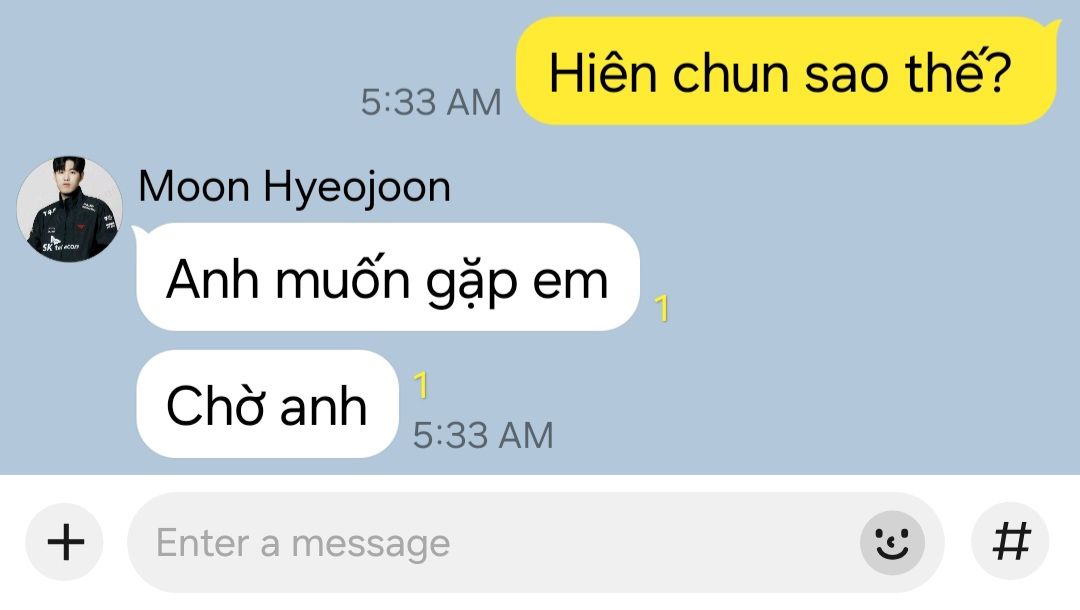Viewport: 1080px width, 610px height.
Task: Open the plus attachment menu
Action: (x=65, y=543)
